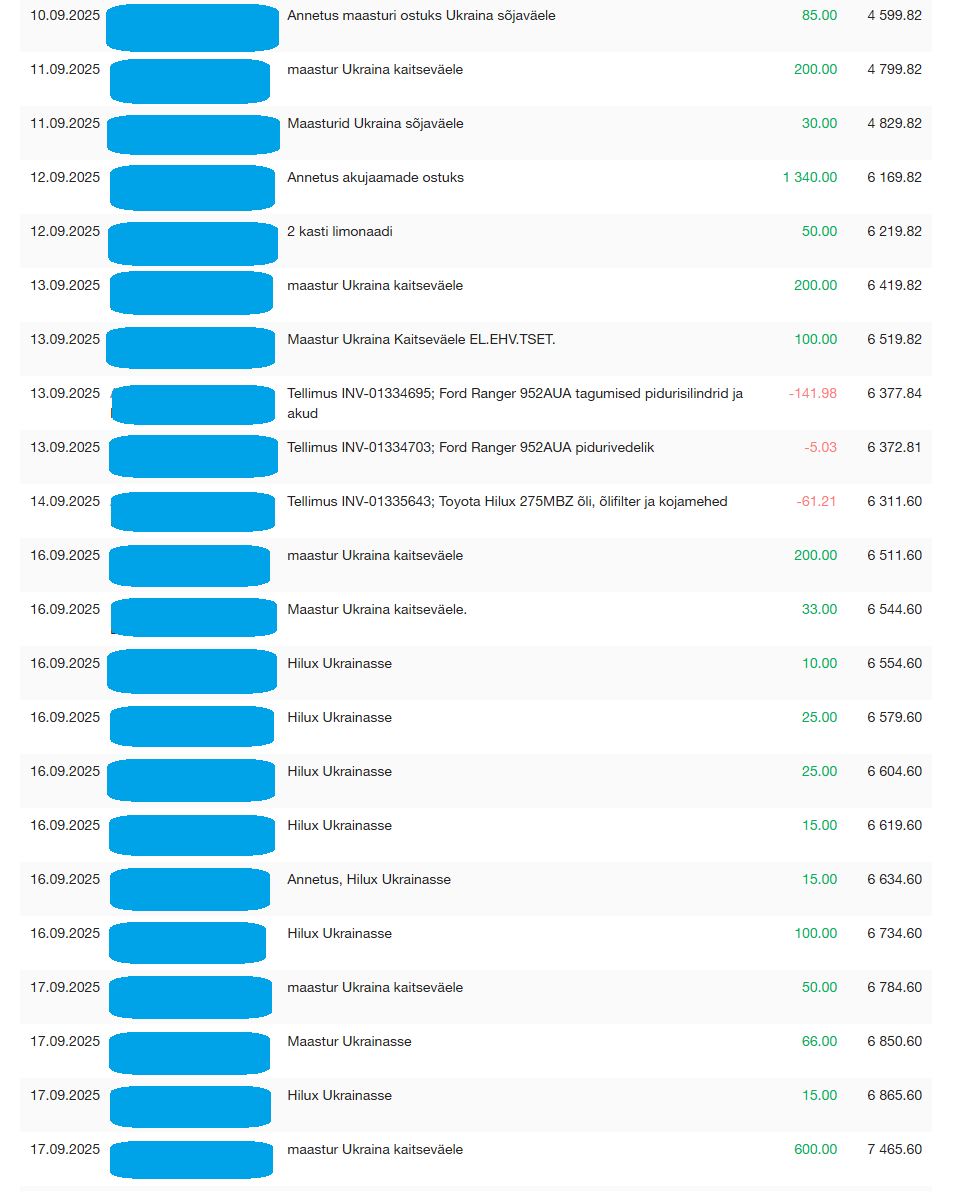Click the 66.00 amount for Maastur Ukrainasse
Viewport: 954px width, 1191px height.
(x=819, y=1041)
